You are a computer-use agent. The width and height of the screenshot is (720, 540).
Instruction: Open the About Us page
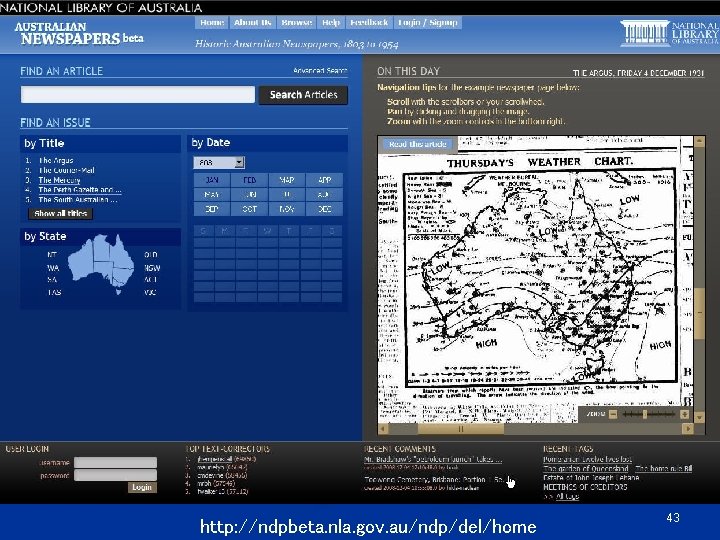[x=253, y=22]
